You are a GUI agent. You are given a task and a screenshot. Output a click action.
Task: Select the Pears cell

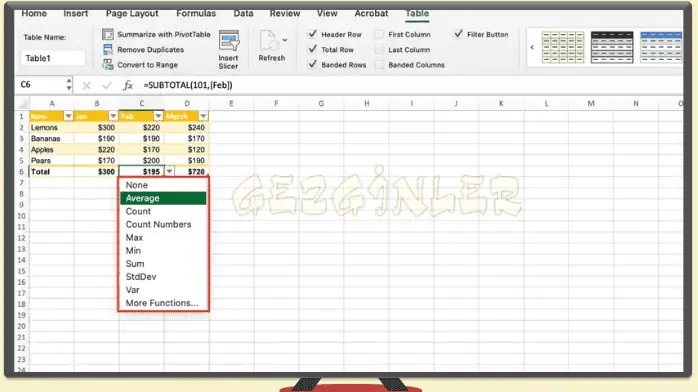point(51,160)
